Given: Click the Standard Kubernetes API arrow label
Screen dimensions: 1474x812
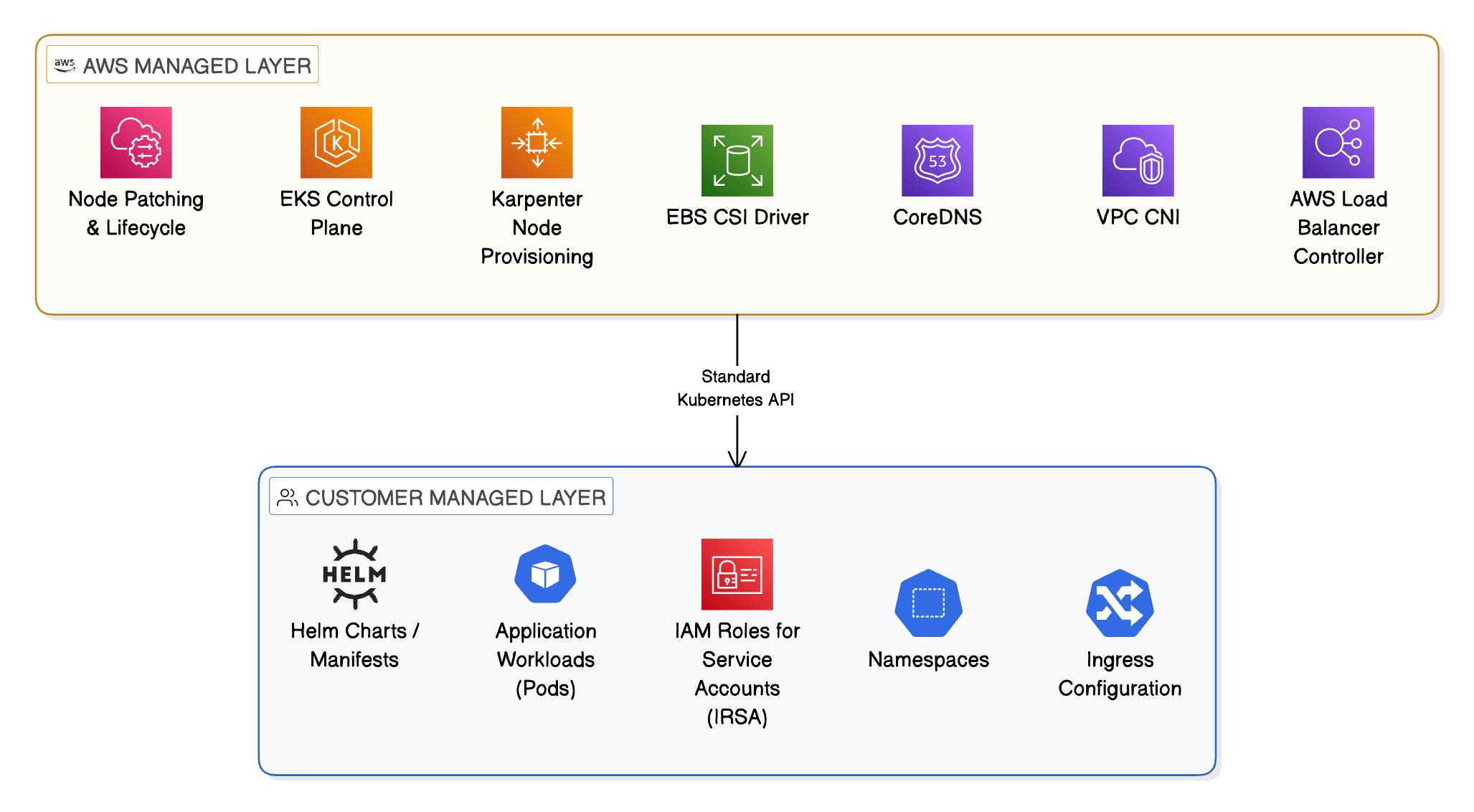Looking at the screenshot, I should tap(736, 388).
